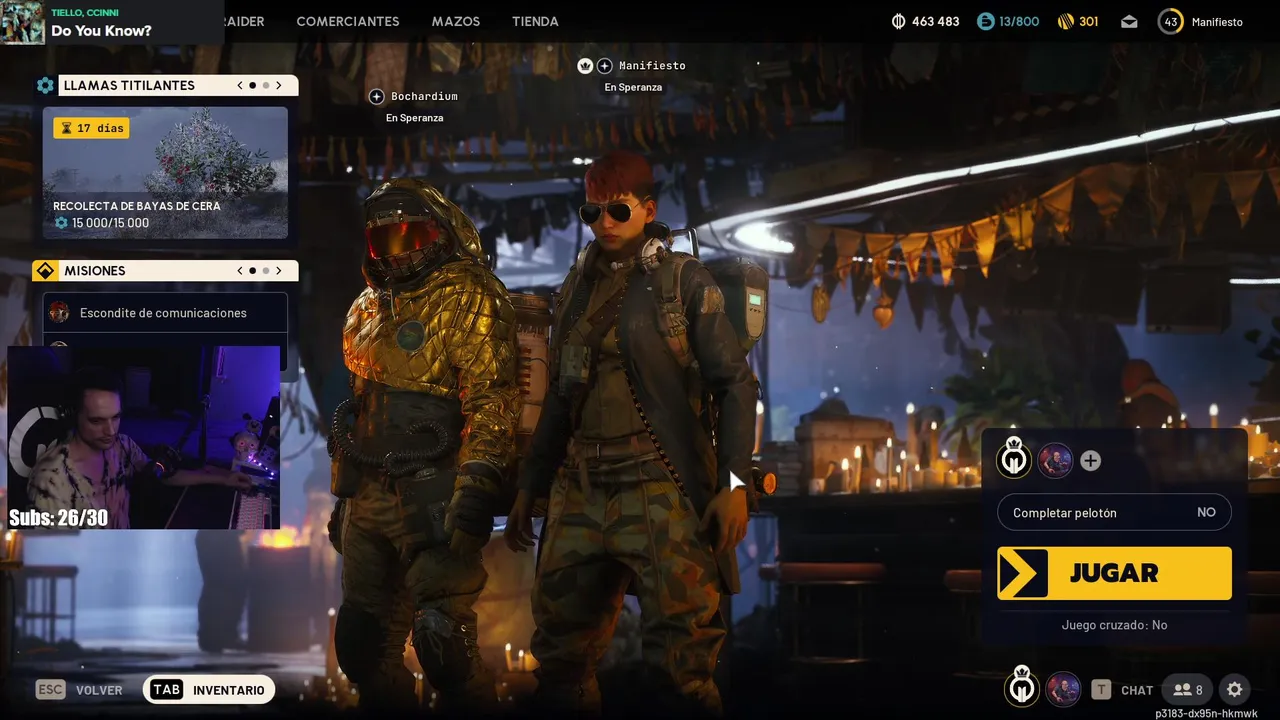Screen dimensions: 1280x720
Task: Click the squad leader avatar in play panel
Action: pos(1014,458)
